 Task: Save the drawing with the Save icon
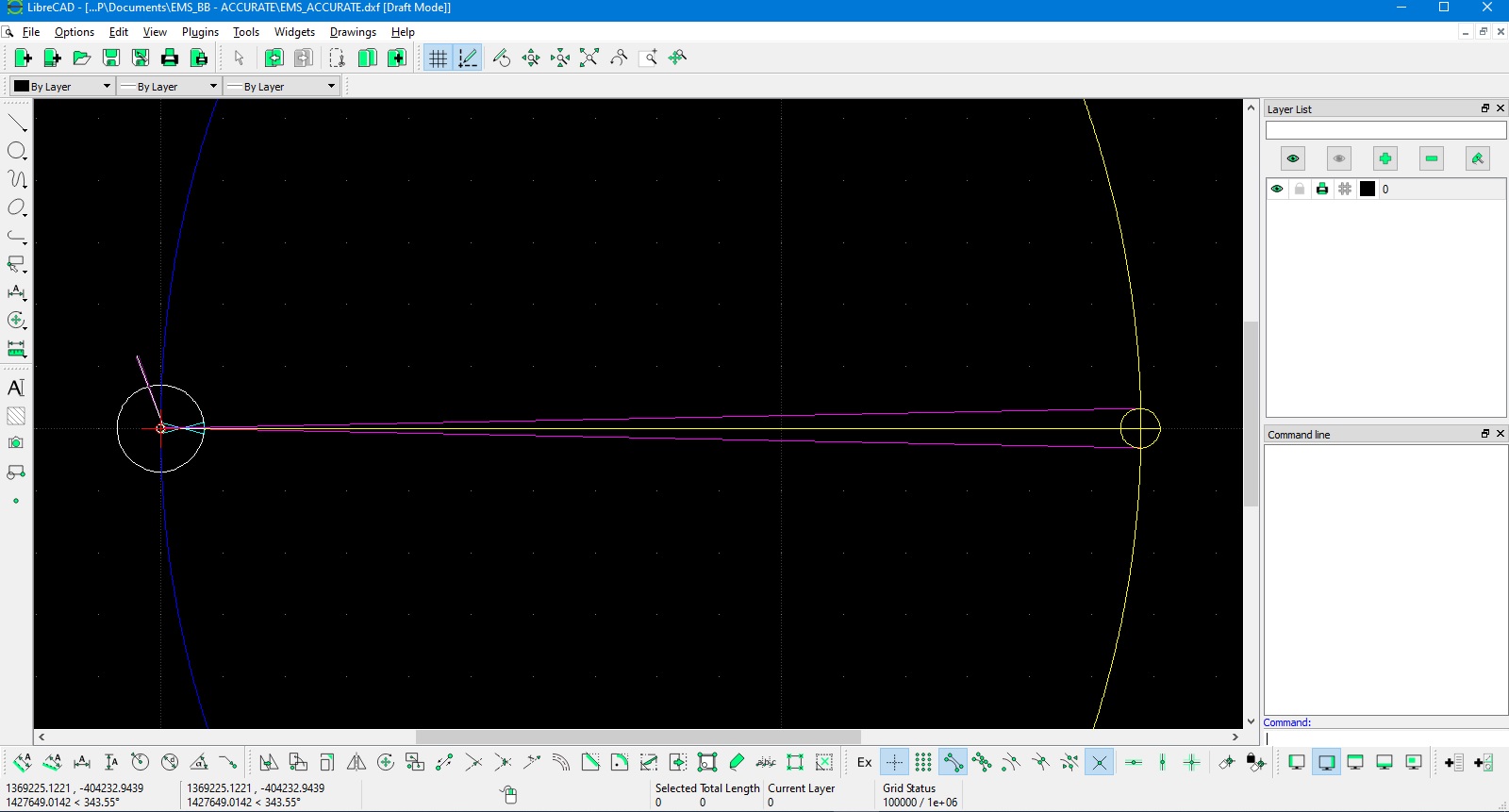[111, 58]
